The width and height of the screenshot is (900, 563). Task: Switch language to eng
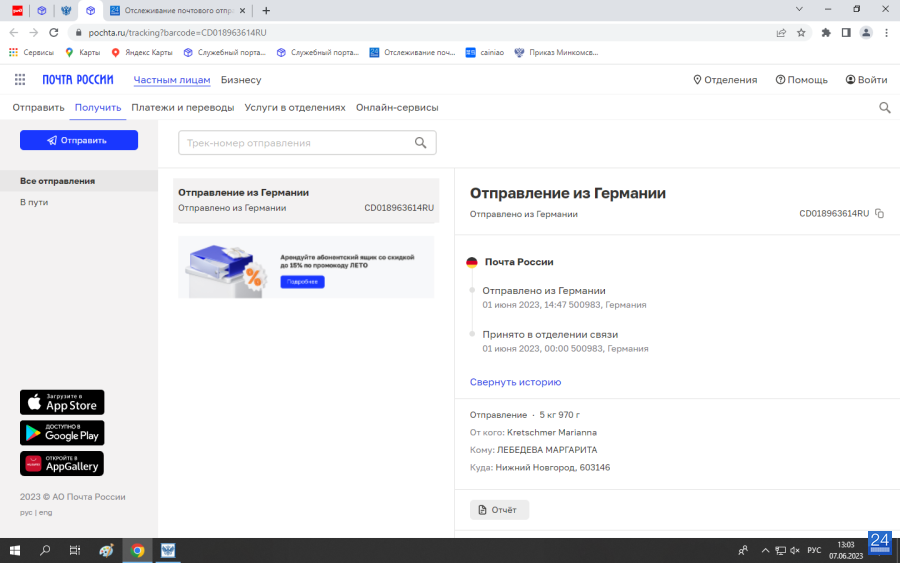[x=45, y=512]
